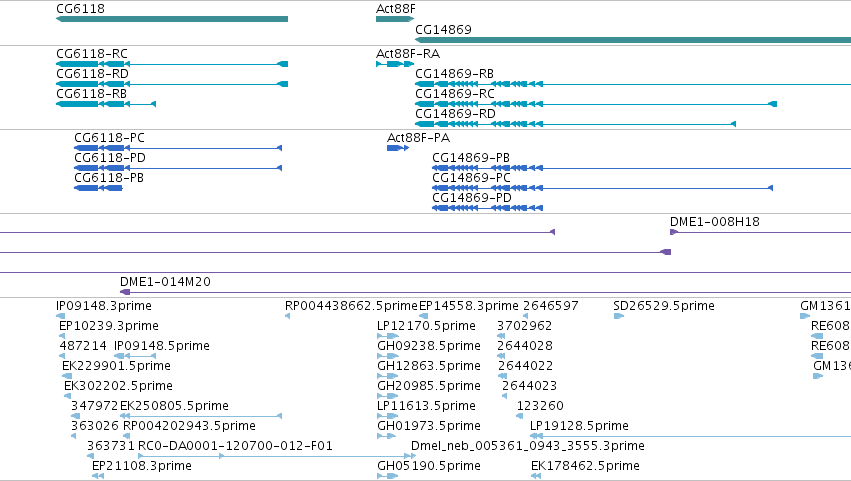Screen dimensions: 851x481
Task: Select the EK302202.5prime EST label
Action: (119, 386)
